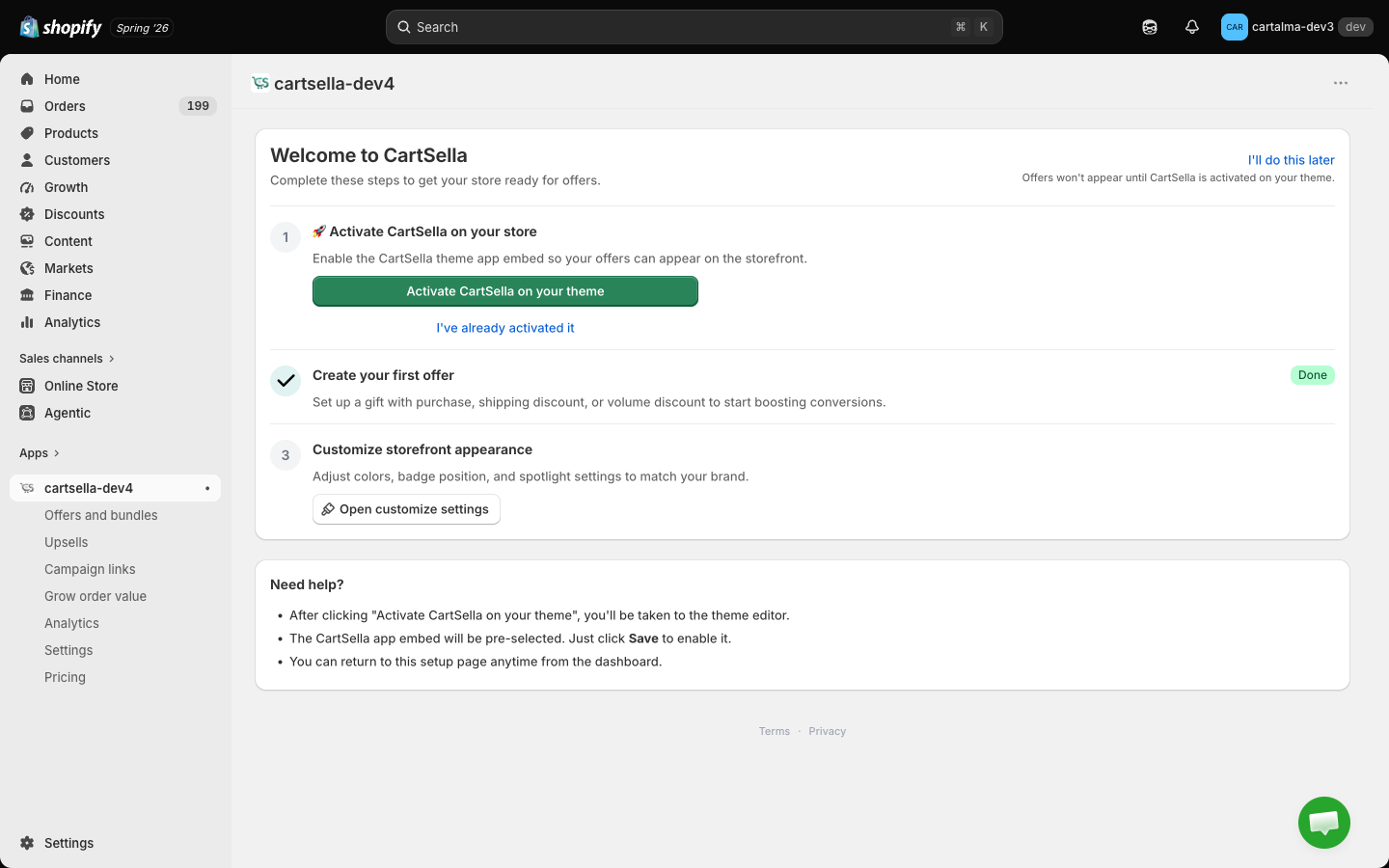This screenshot has width=1389, height=868.
Task: Click the Online Store icon
Action: 27,386
